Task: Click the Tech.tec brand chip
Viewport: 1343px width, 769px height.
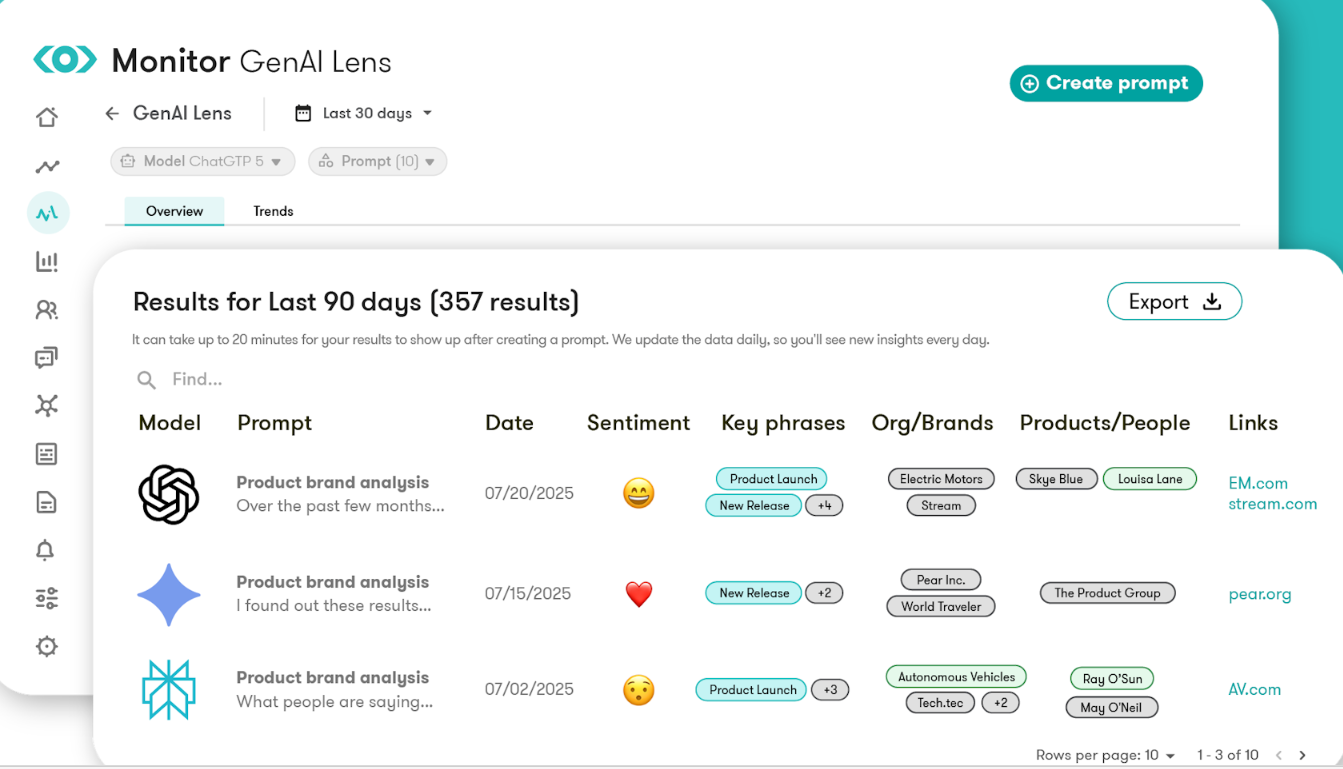Action: coord(940,703)
